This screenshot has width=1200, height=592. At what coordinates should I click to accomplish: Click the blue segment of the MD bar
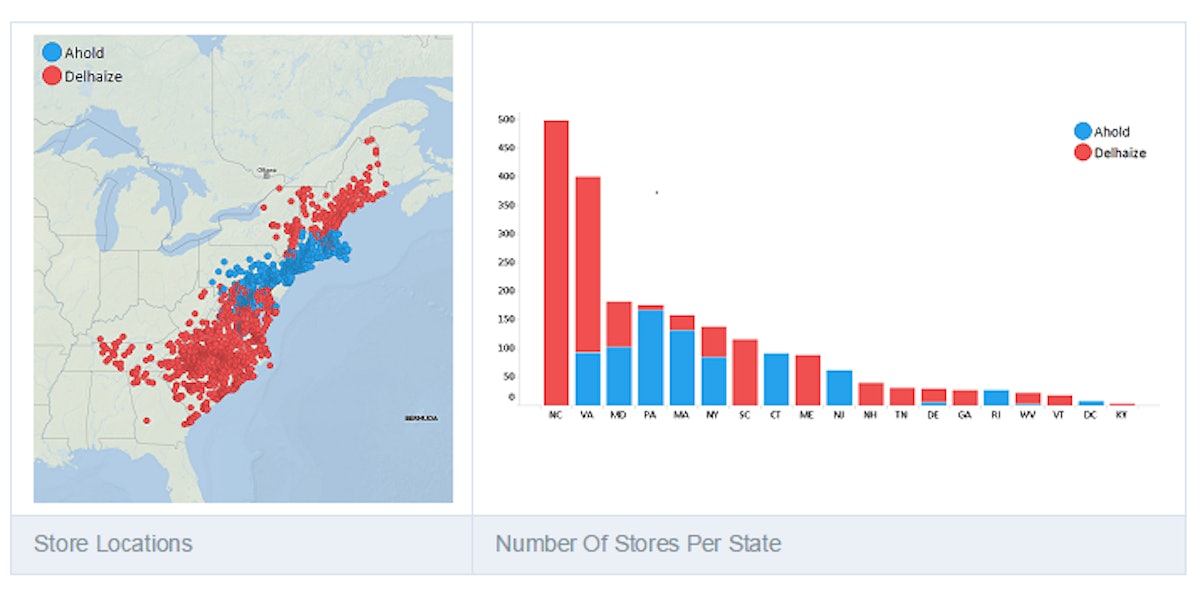point(619,375)
